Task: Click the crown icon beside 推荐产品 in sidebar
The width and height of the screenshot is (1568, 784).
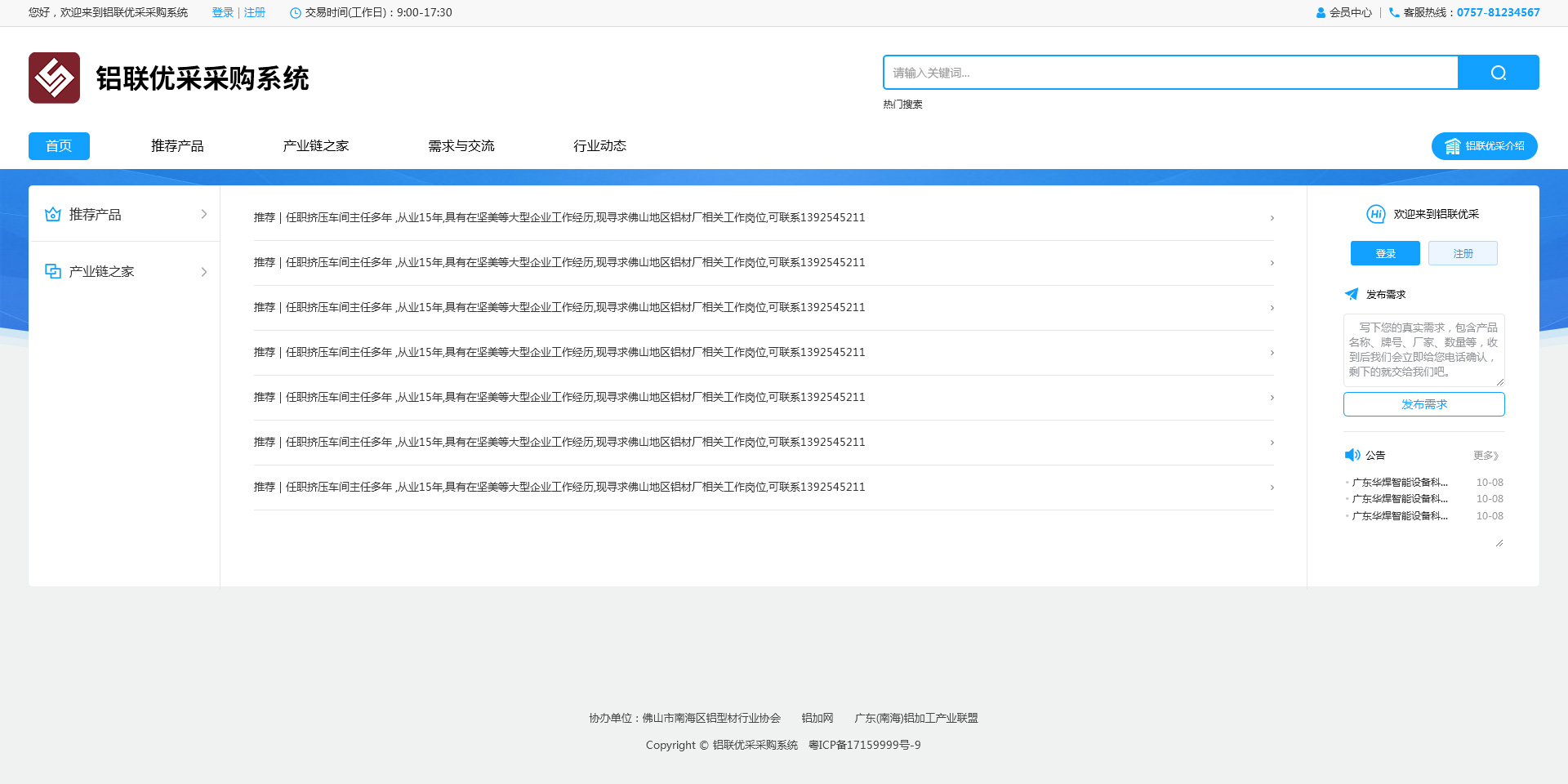Action: coord(53,215)
